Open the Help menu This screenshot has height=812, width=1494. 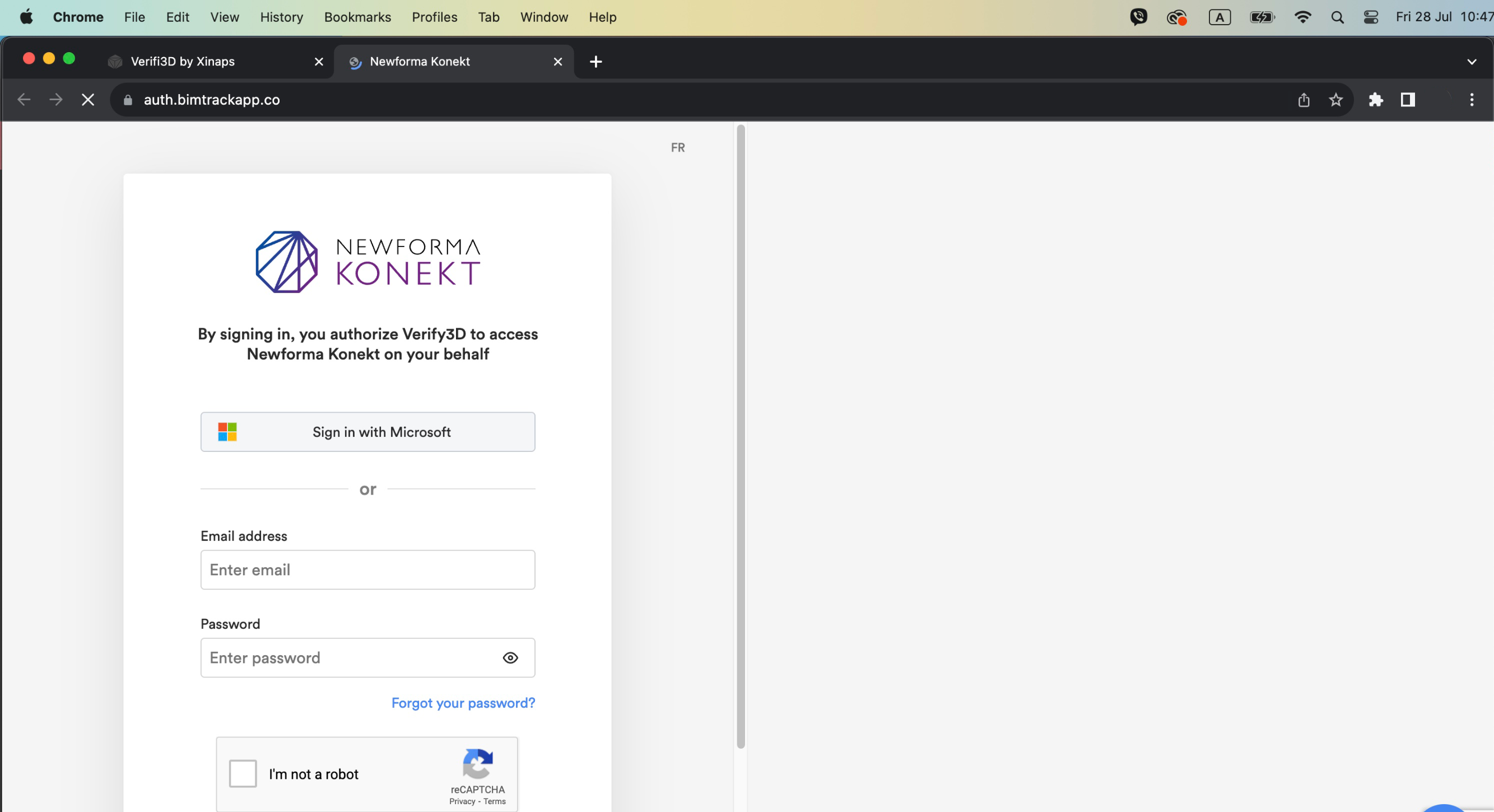pos(603,17)
